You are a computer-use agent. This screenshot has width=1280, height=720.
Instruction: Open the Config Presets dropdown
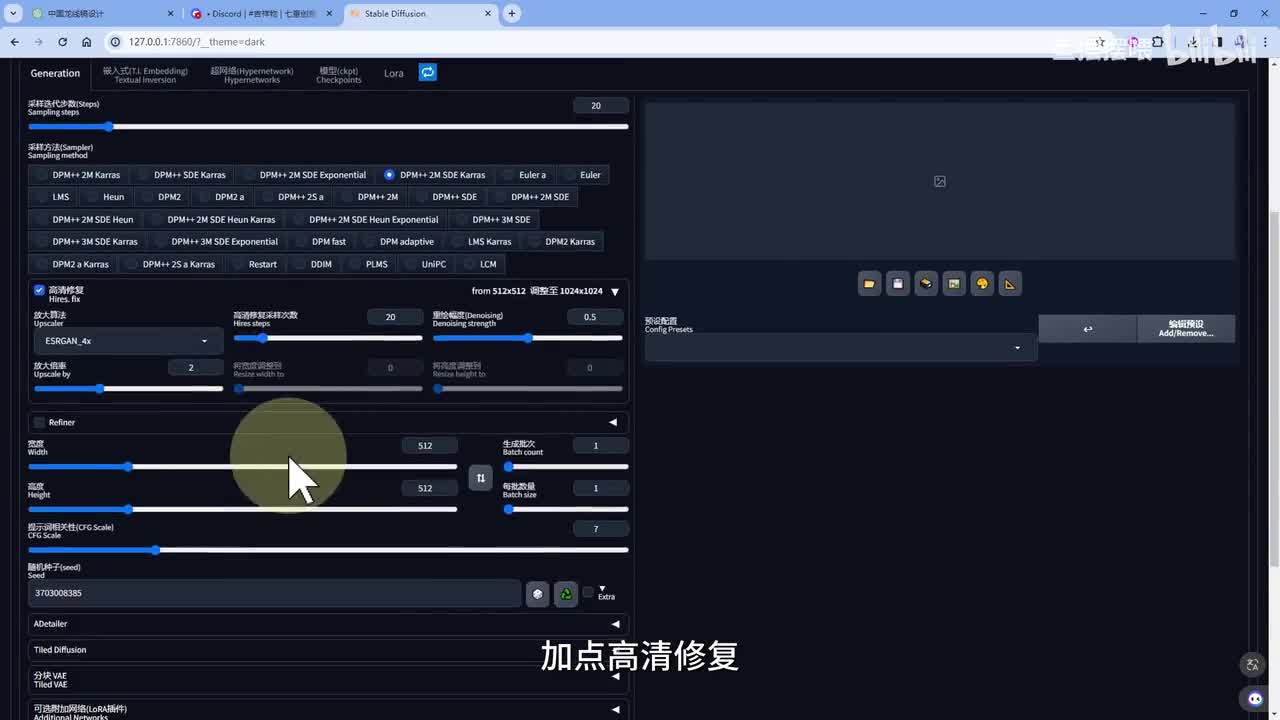[x=840, y=347]
